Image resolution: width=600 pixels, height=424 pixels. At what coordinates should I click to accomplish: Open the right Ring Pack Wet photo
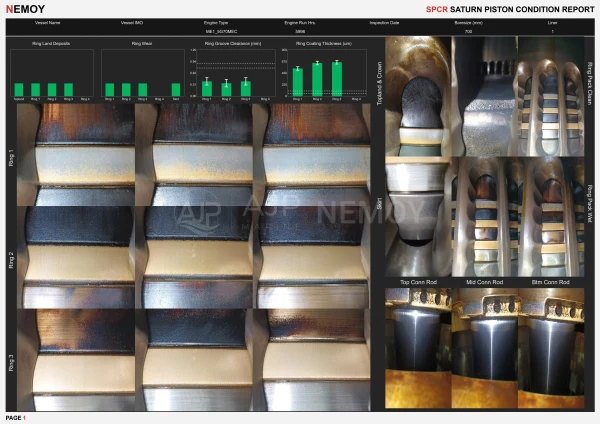click(x=551, y=217)
